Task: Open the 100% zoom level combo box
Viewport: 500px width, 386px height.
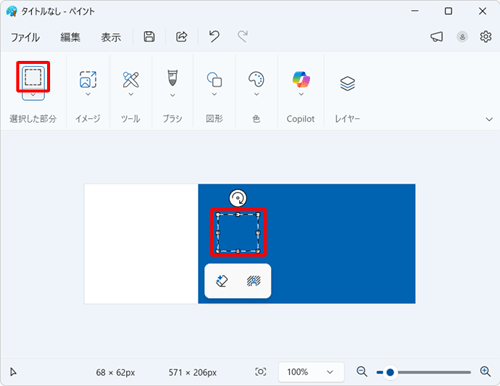Action: (x=311, y=372)
